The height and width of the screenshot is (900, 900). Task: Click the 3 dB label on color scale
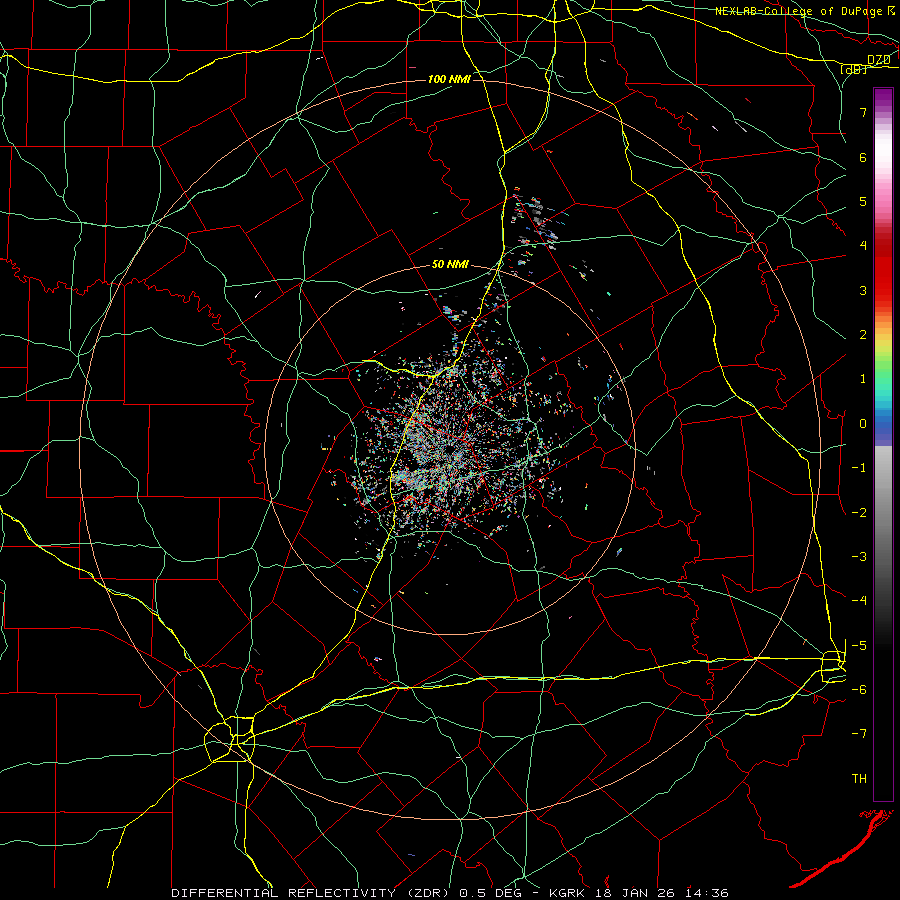[x=863, y=290]
